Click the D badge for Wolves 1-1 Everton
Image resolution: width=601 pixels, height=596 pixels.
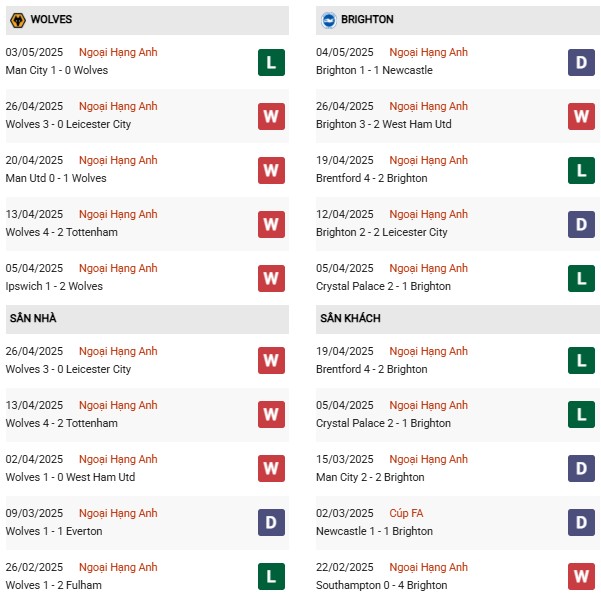(271, 523)
